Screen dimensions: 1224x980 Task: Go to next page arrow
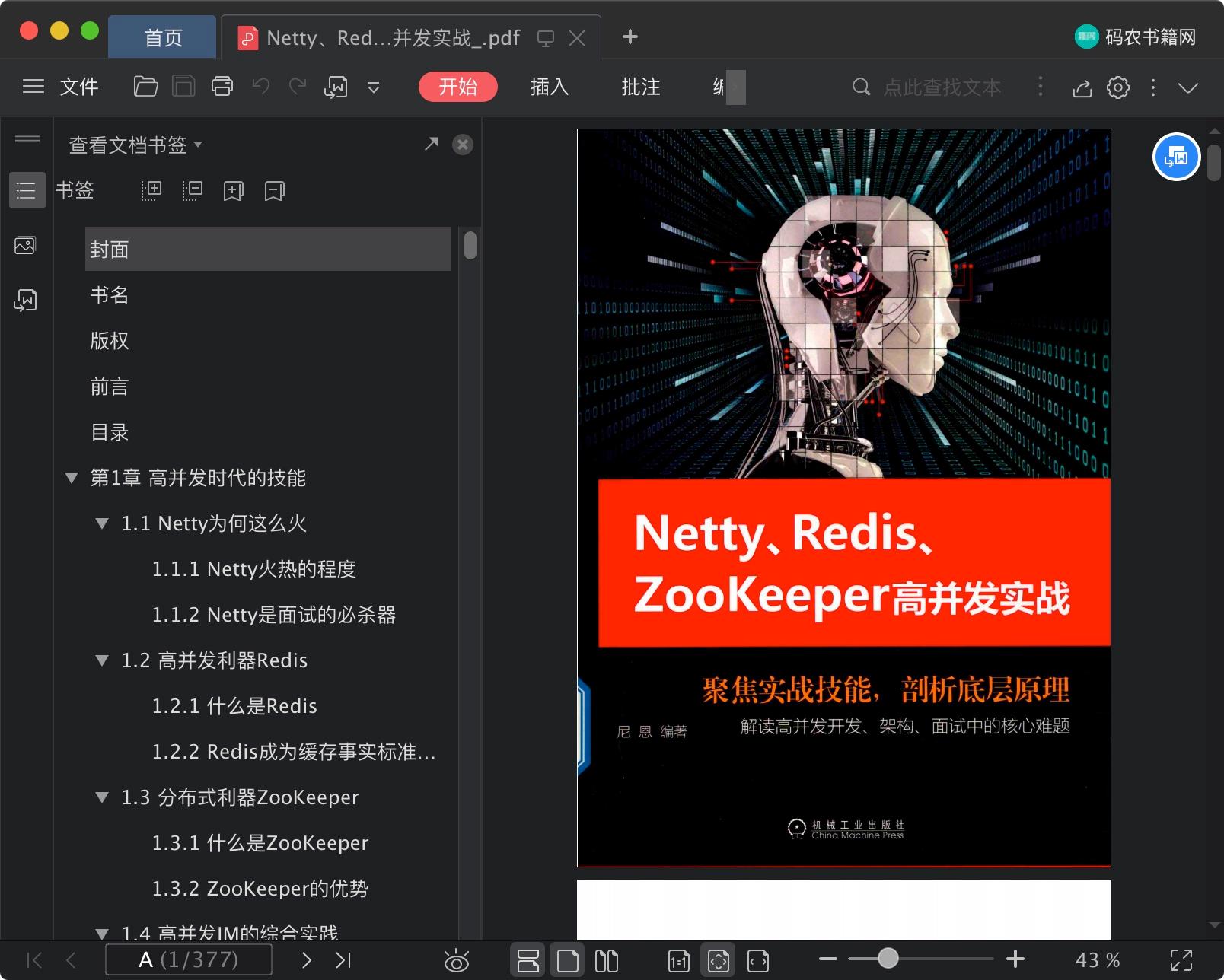(x=307, y=960)
